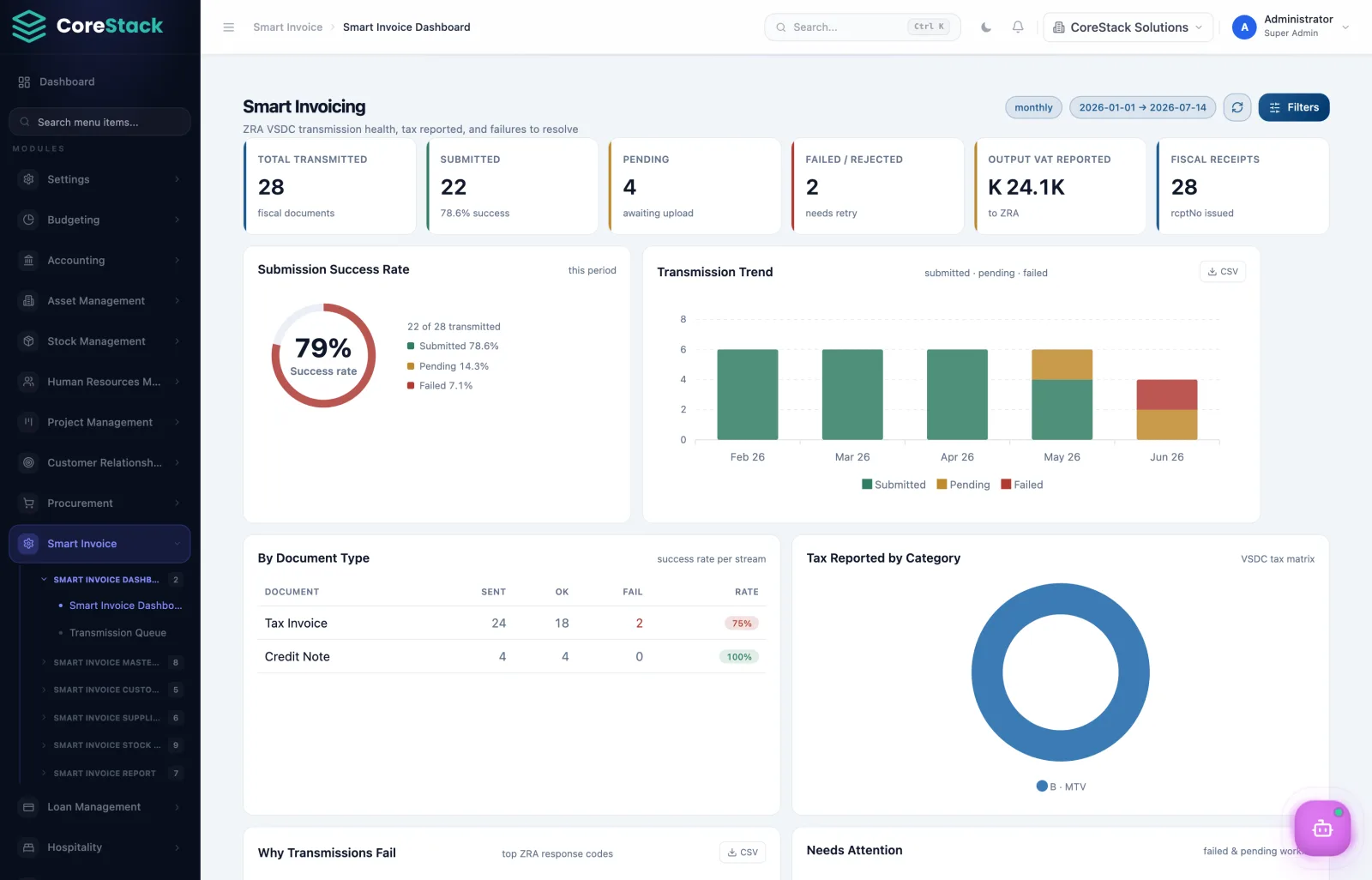Click the Settings module gear icon
The height and width of the screenshot is (880, 1372).
pyautogui.click(x=29, y=179)
